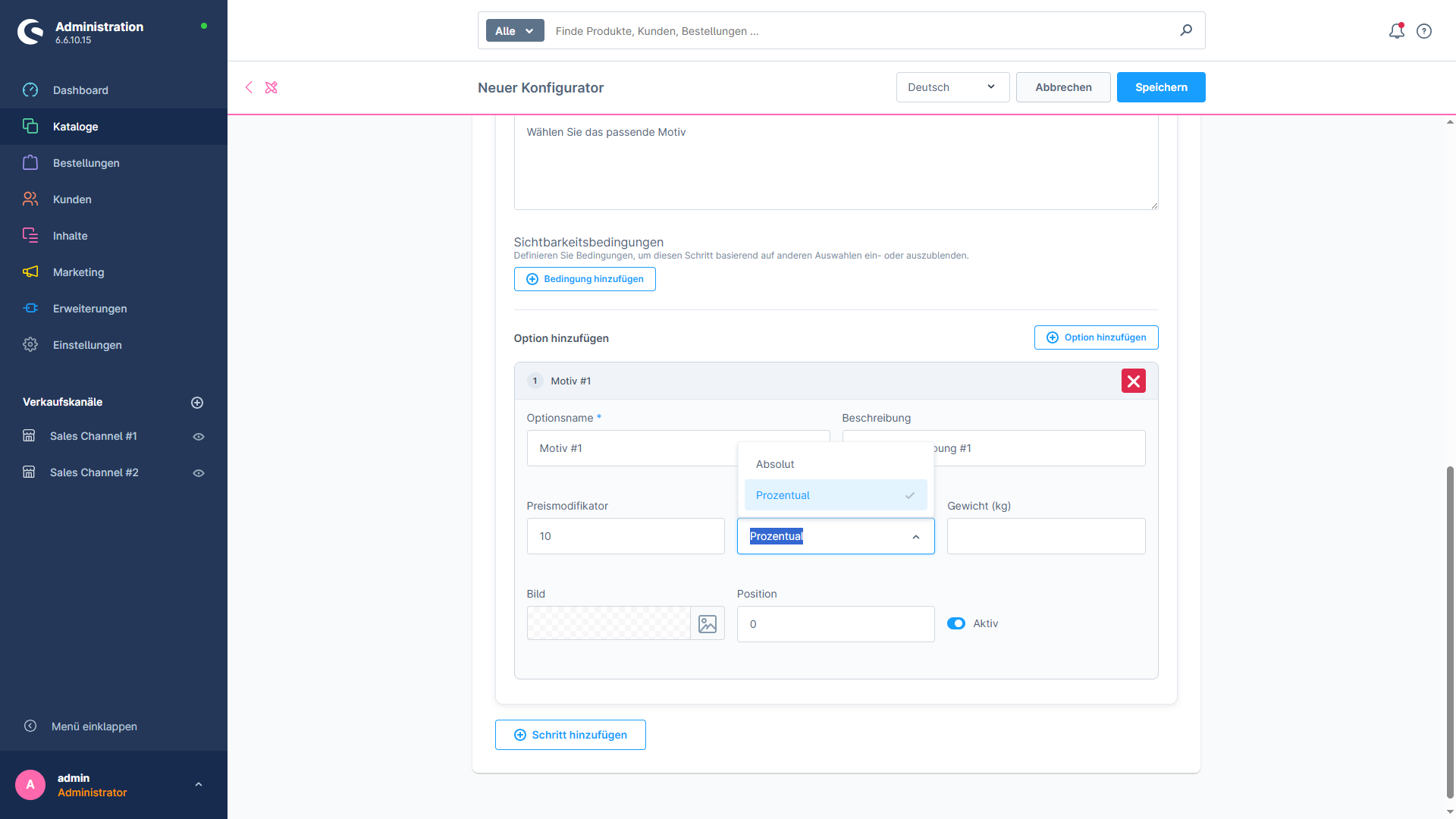Click the Shopware logo icon
The width and height of the screenshot is (1456, 819).
pos(30,32)
